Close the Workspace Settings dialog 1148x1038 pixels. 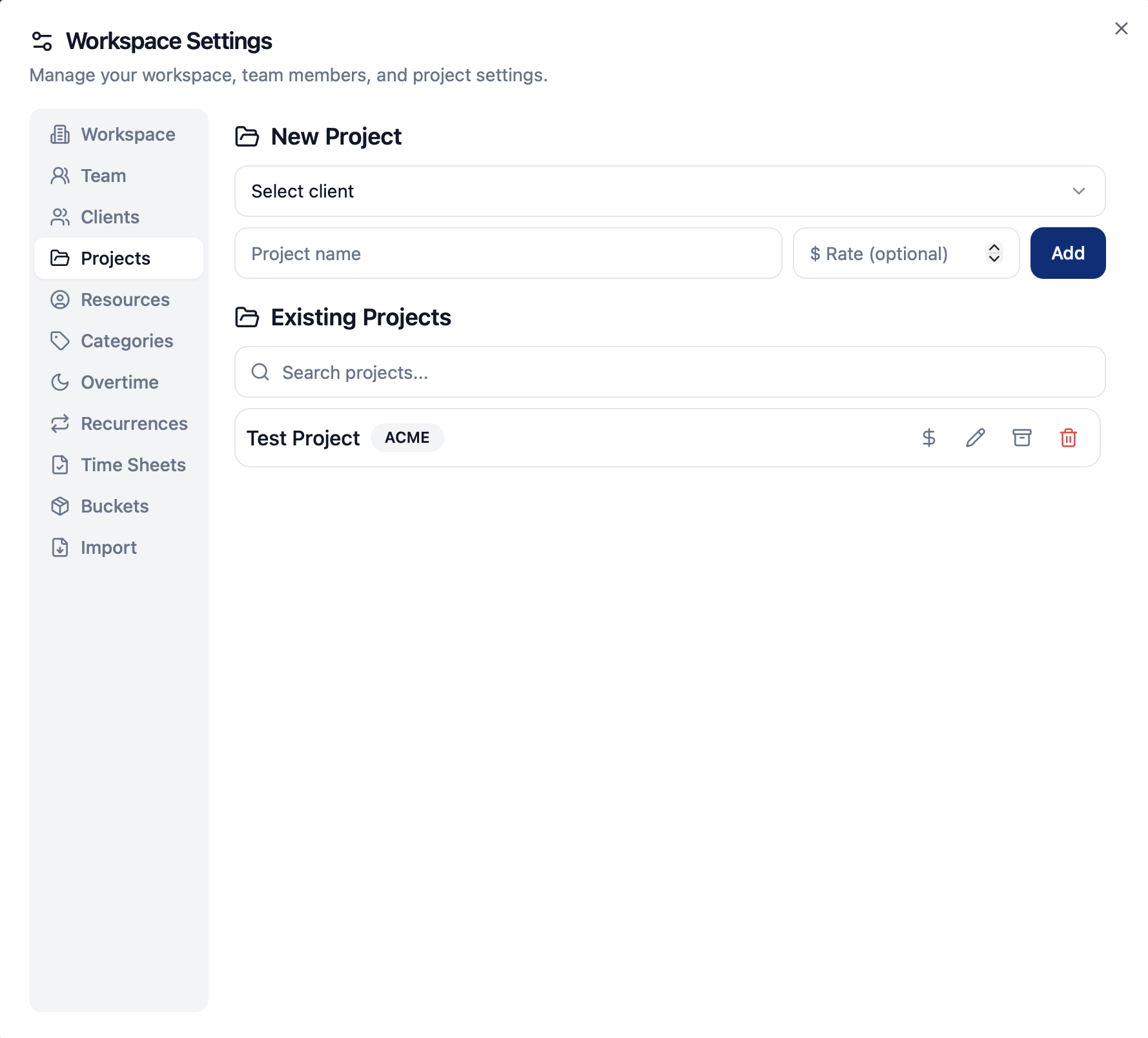coord(1121,28)
